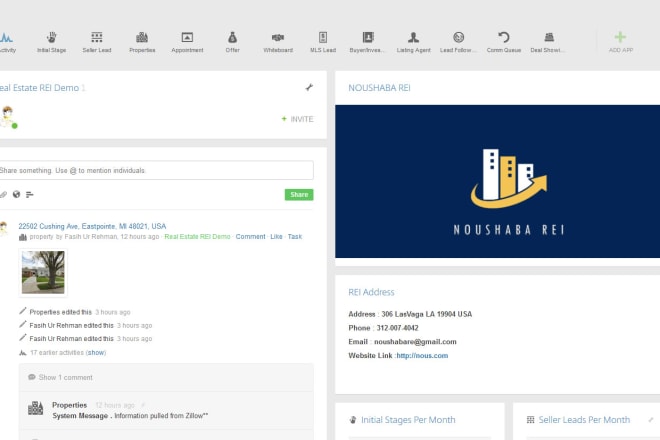Click the NOUSHABA REI logo banner

(x=498, y=181)
